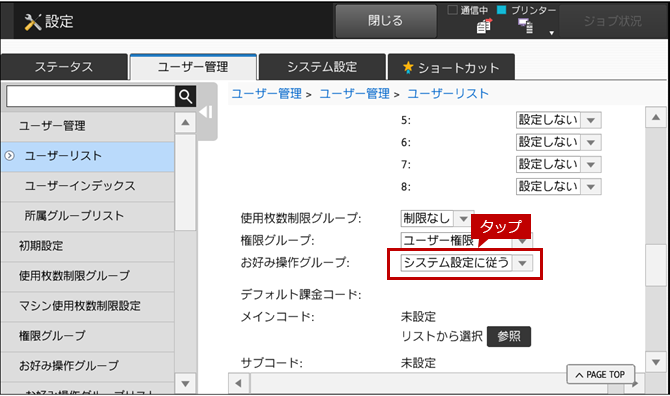Image resolution: width=670 pixels, height=396 pixels.
Task: Click the ジョブ状況 button
Action: [x=613, y=21]
